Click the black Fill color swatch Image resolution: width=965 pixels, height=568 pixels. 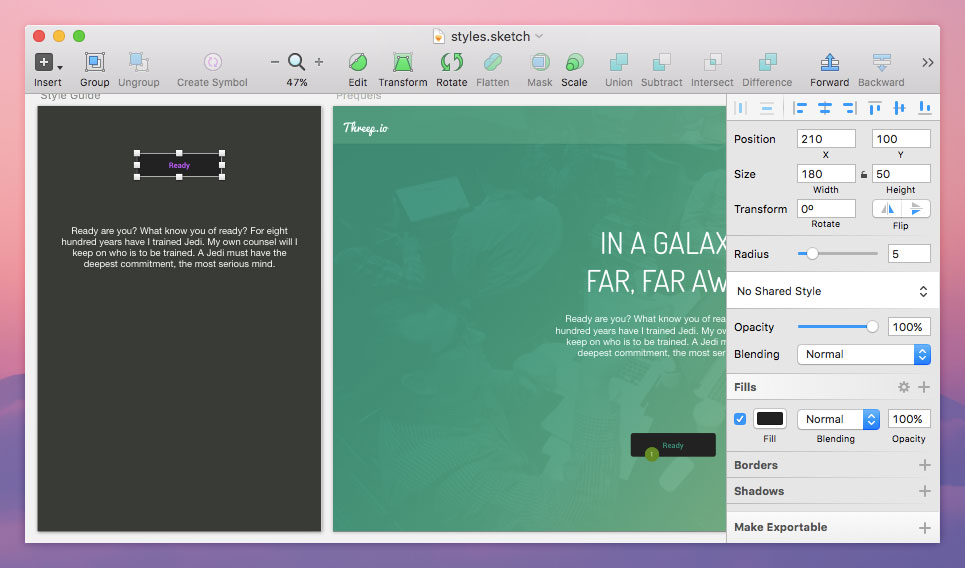(x=769, y=419)
